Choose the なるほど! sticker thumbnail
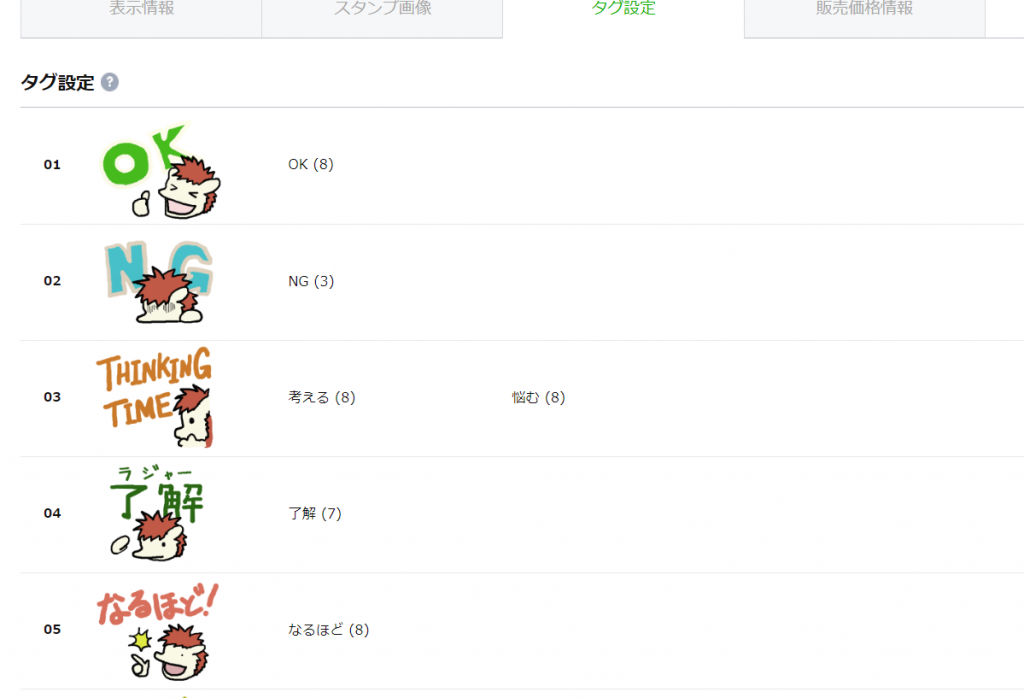The height and width of the screenshot is (698, 1024). coord(157,631)
